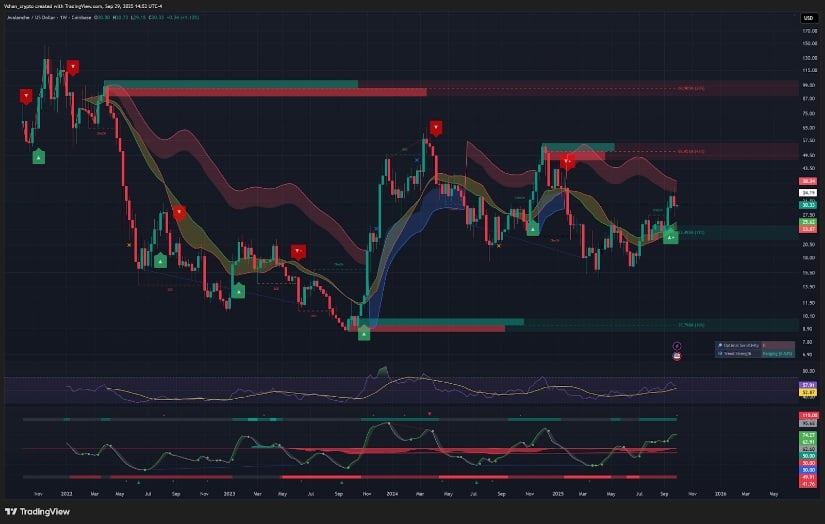The width and height of the screenshot is (825, 524).
Task: Select the long green zone bar at top
Action: (x=230, y=84)
